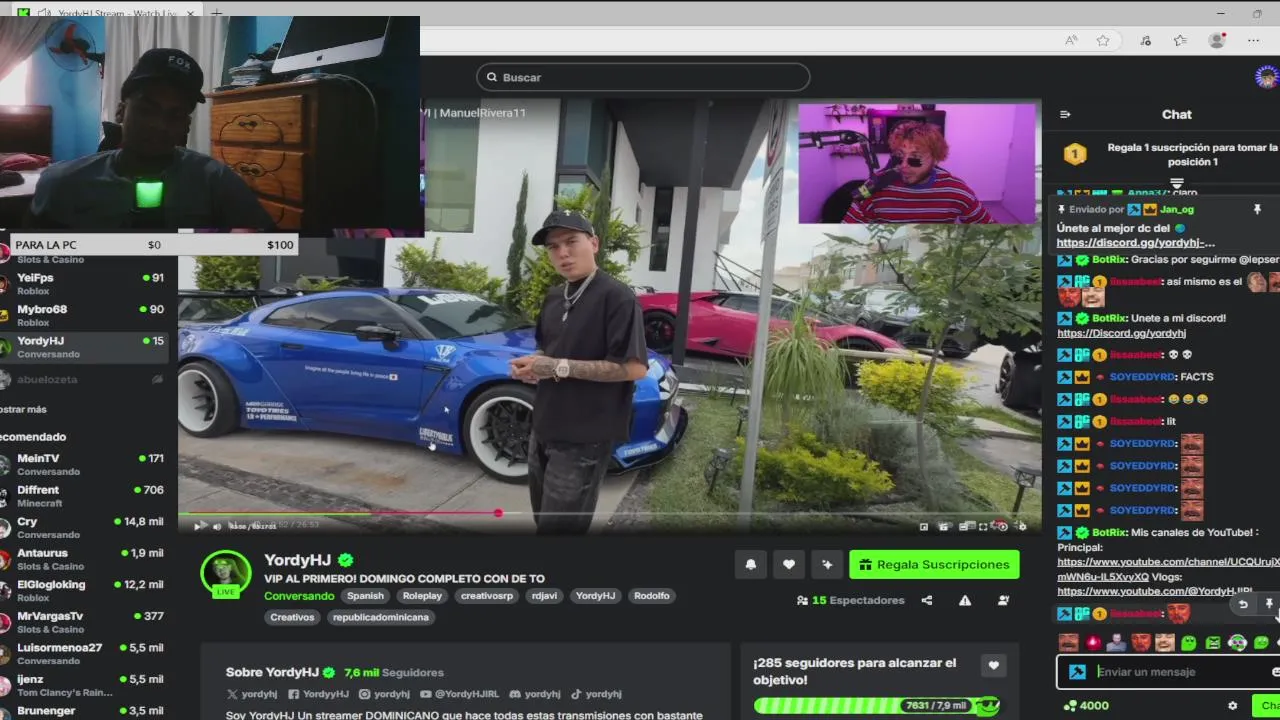Select the Rodolfo tag

[x=652, y=596]
